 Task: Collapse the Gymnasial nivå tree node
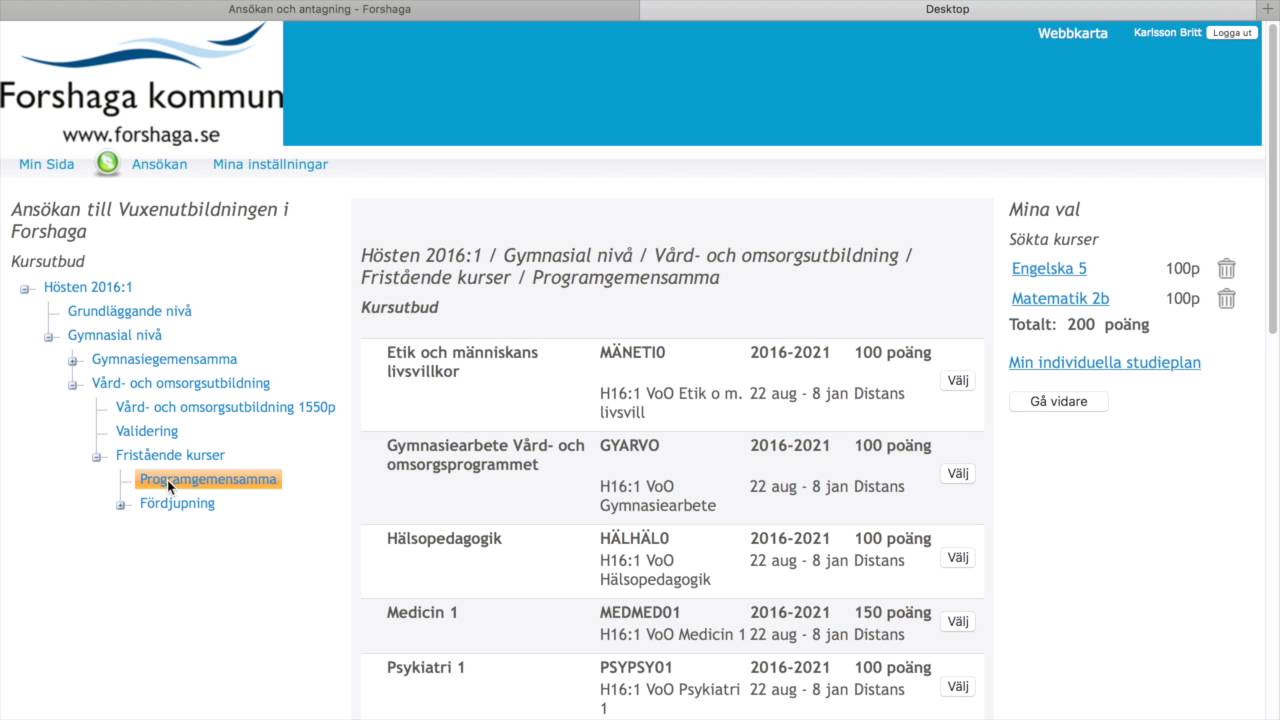point(49,336)
